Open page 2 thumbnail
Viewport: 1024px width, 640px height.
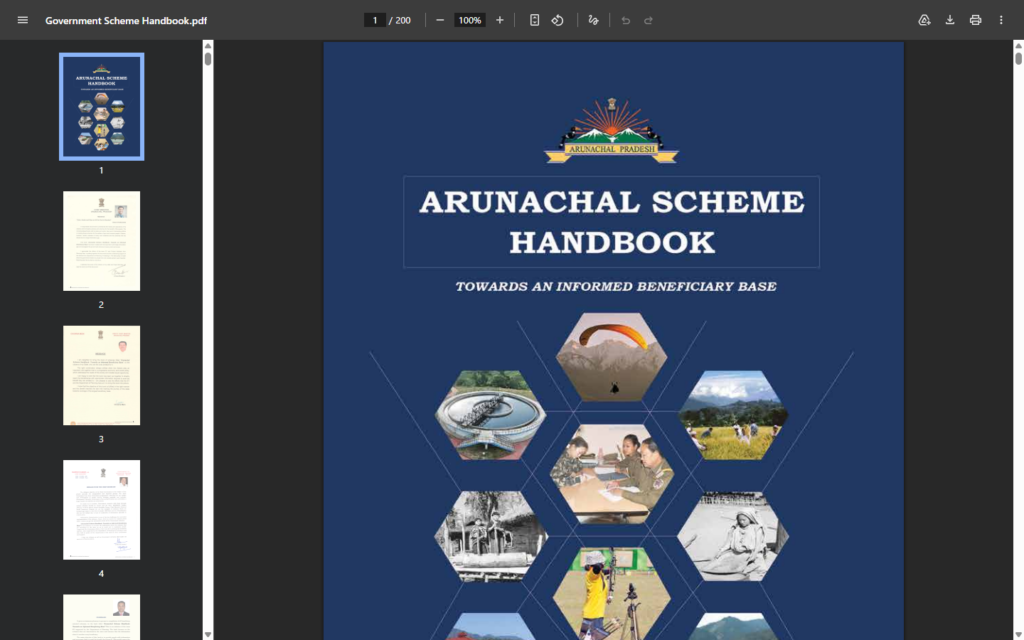point(101,241)
